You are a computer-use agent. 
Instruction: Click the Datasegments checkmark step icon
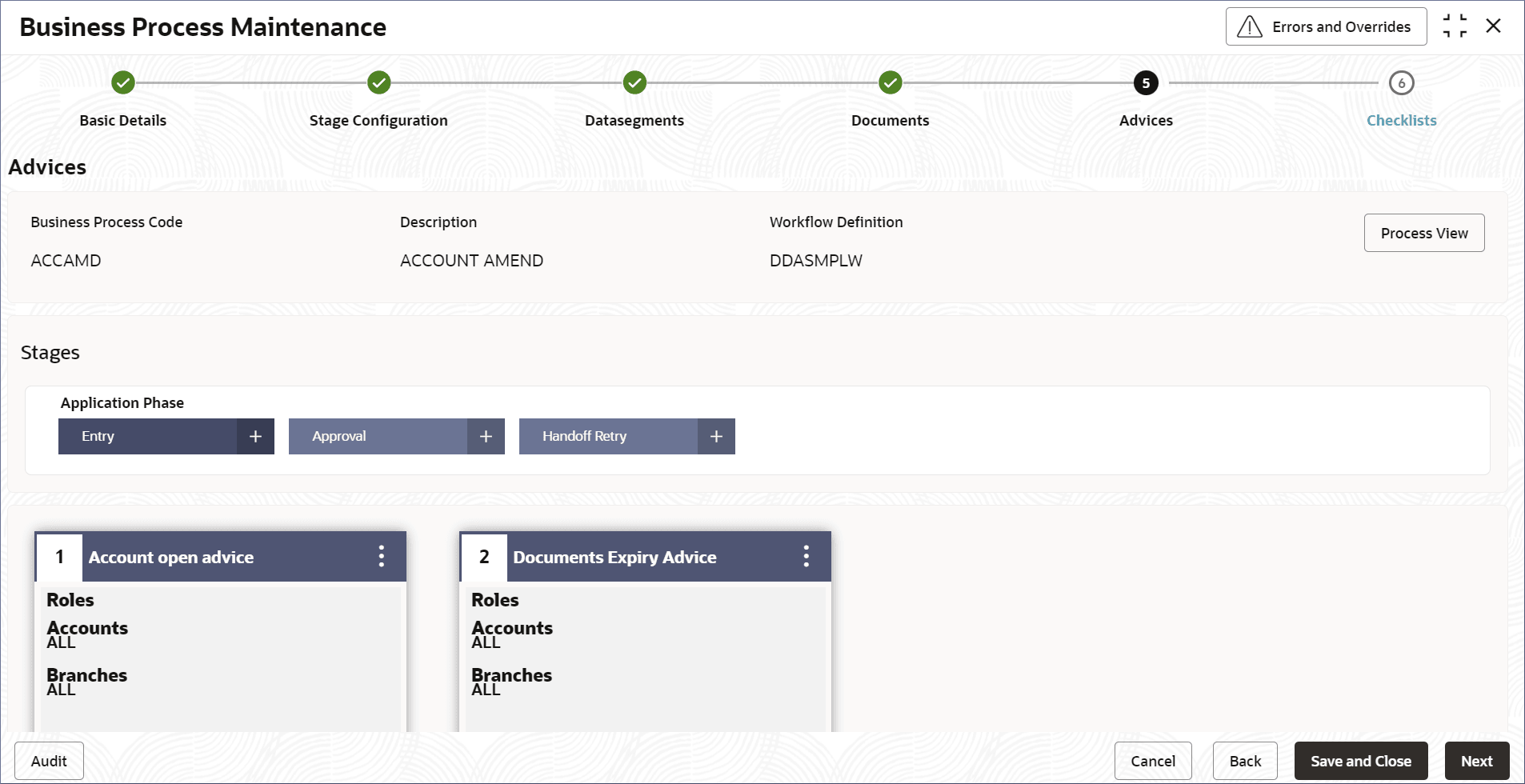pyautogui.click(x=634, y=82)
